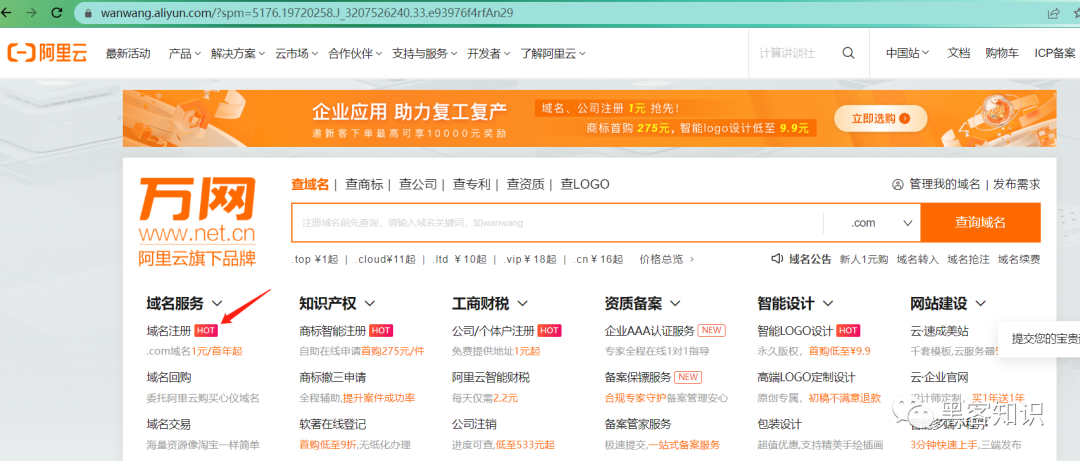Open the 域名抢注 link
1080x461 pixels.
(968, 259)
